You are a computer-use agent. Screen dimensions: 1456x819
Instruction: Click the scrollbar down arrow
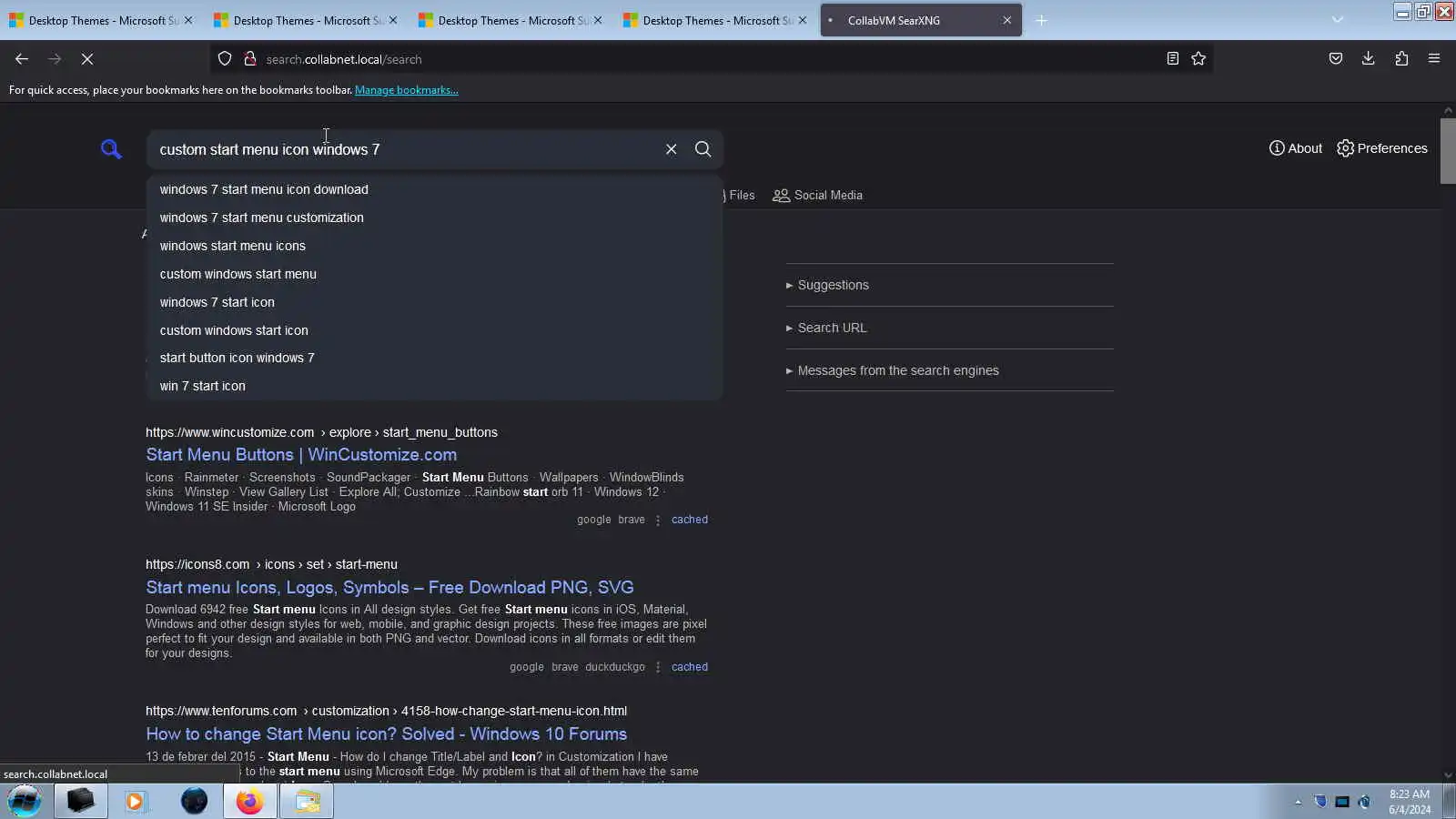pos(1448,775)
